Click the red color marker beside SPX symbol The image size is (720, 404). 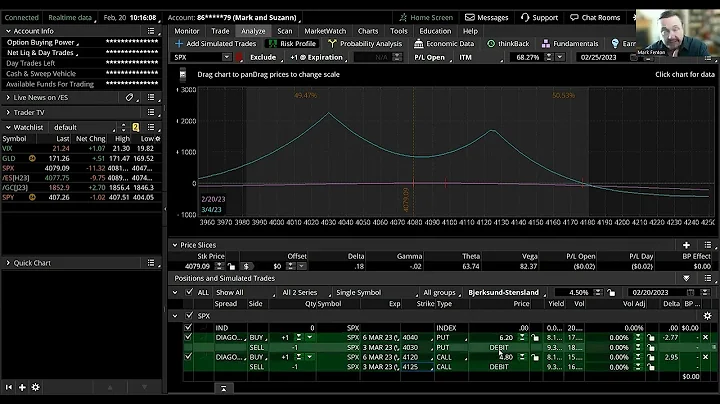coord(239,57)
